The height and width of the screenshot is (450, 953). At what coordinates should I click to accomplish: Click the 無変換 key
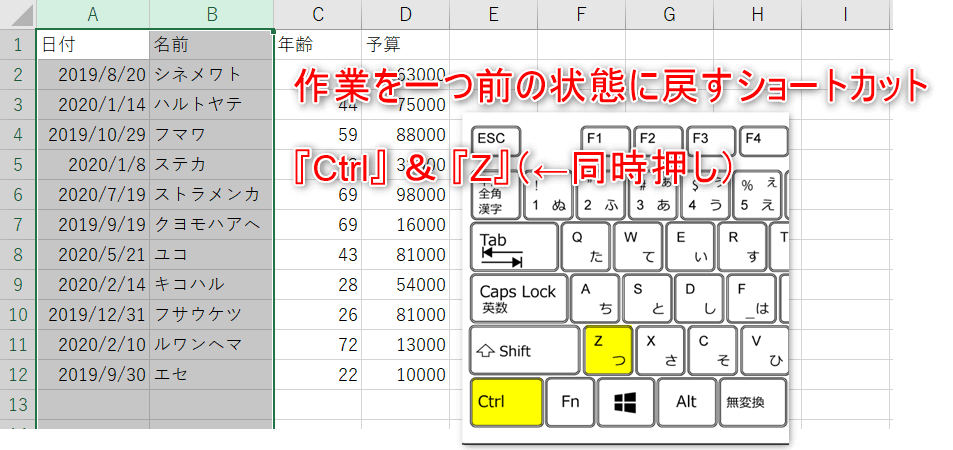pyautogui.click(x=751, y=402)
